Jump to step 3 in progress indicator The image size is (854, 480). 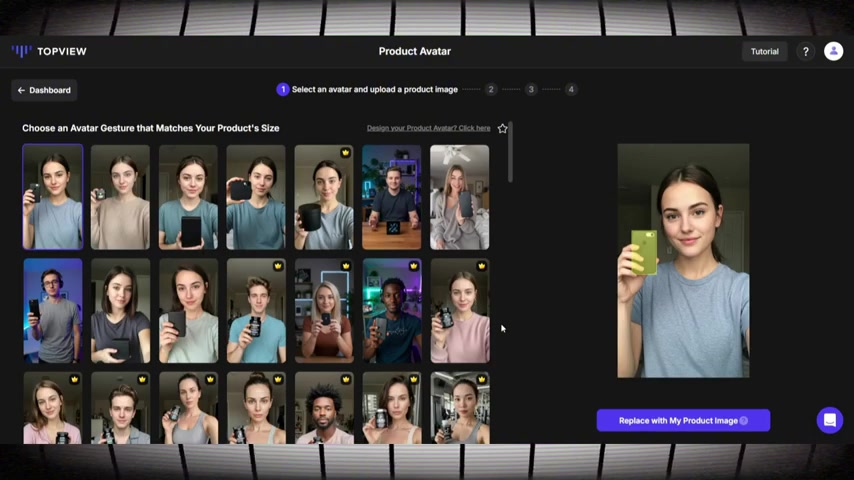click(x=531, y=89)
